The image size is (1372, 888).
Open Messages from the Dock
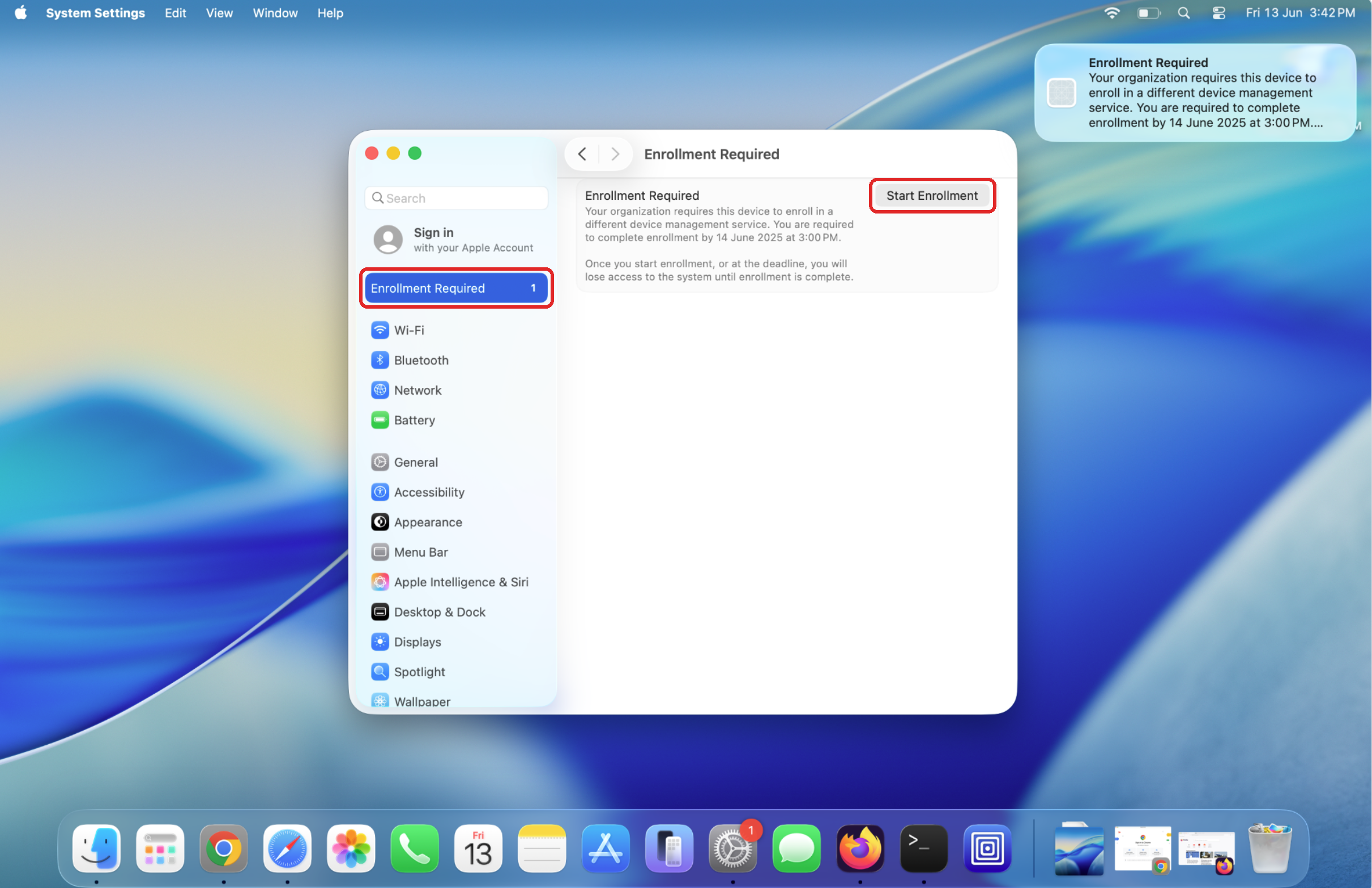(x=796, y=848)
